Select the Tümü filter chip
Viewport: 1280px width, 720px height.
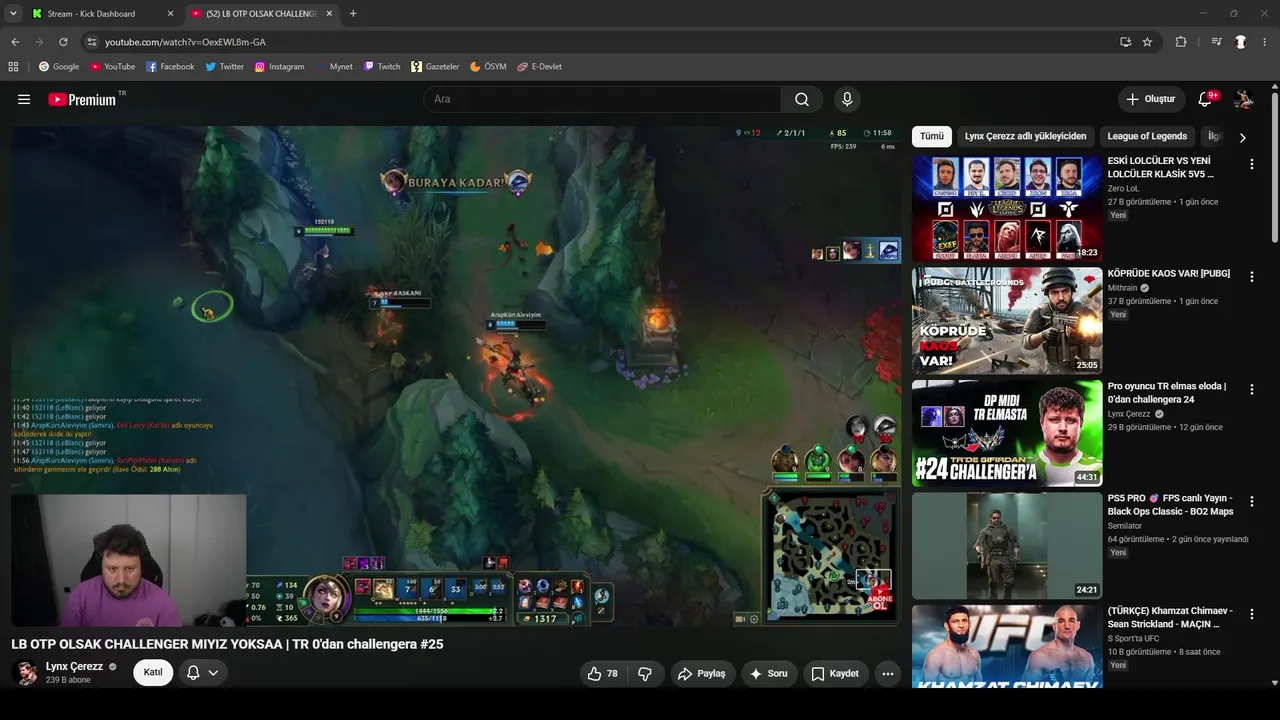click(932, 136)
